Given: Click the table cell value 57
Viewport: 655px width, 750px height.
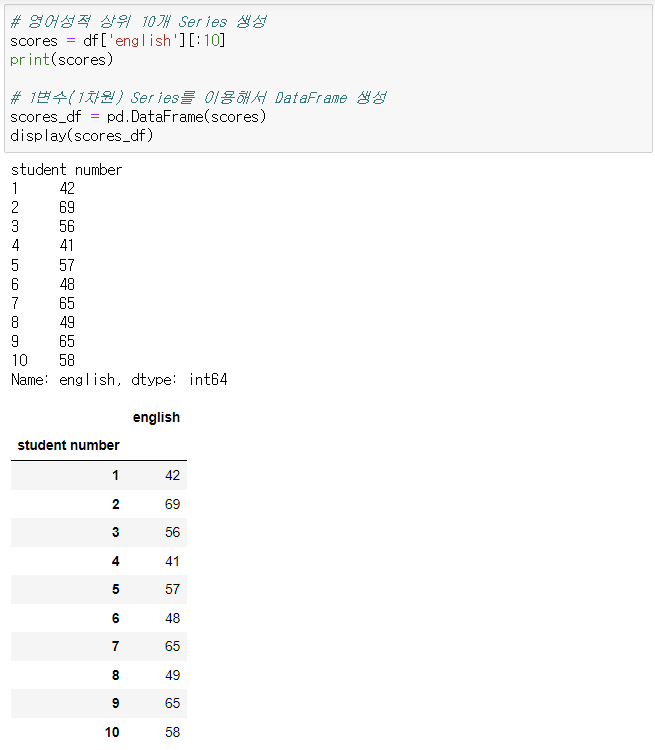Looking at the screenshot, I should (x=172, y=589).
